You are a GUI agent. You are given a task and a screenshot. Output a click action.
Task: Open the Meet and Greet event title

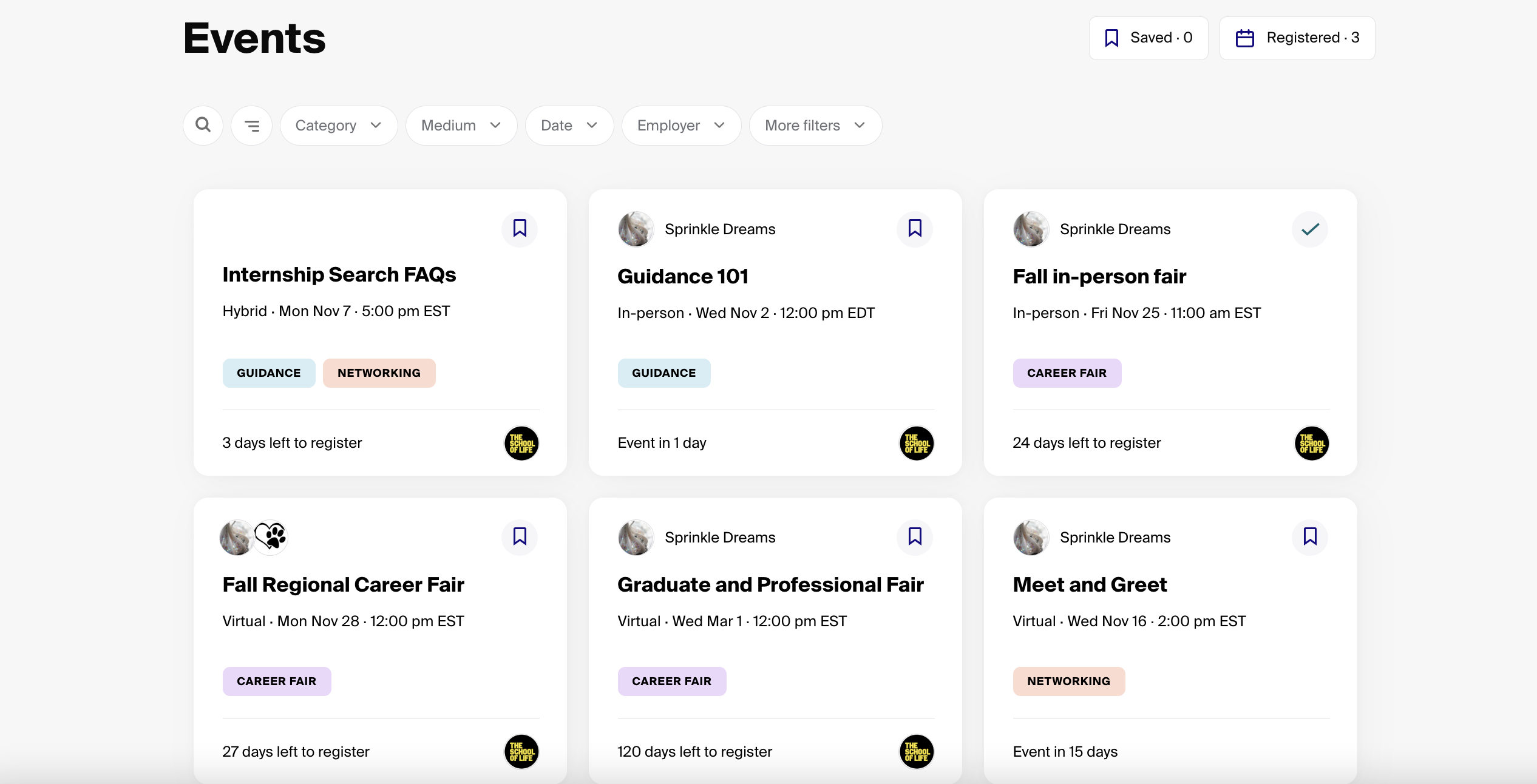pos(1090,585)
